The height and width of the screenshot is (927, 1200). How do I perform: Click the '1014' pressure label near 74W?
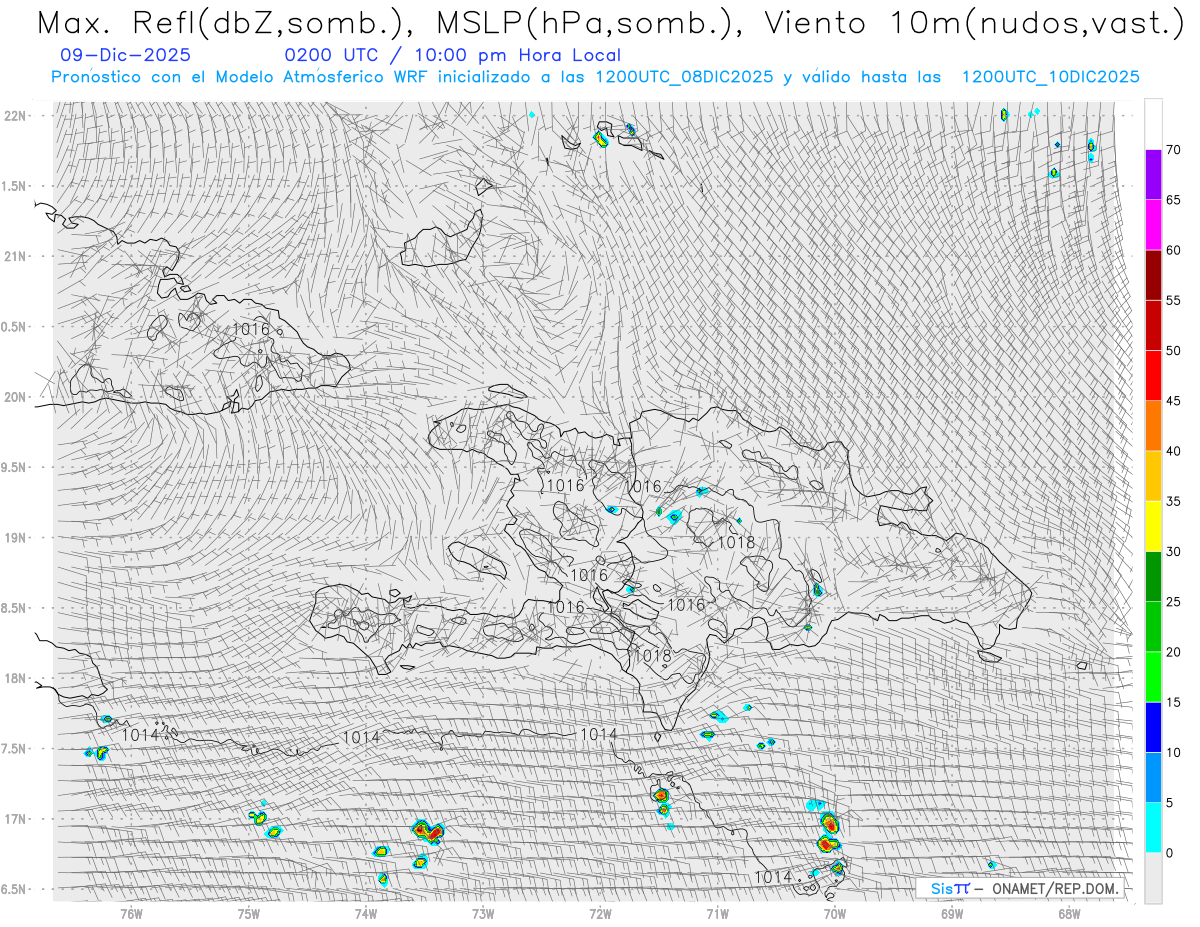point(361,737)
